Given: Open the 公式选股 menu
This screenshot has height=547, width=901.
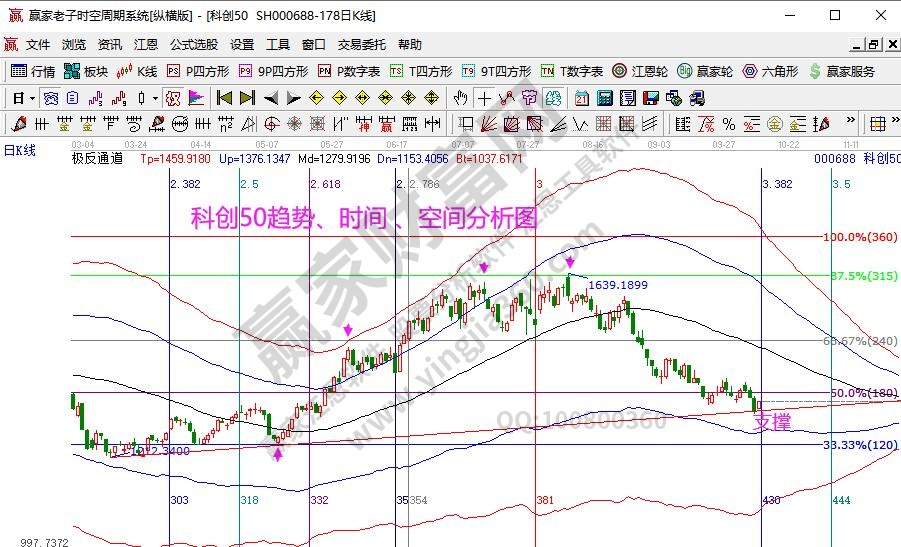Looking at the screenshot, I should coord(193,45).
